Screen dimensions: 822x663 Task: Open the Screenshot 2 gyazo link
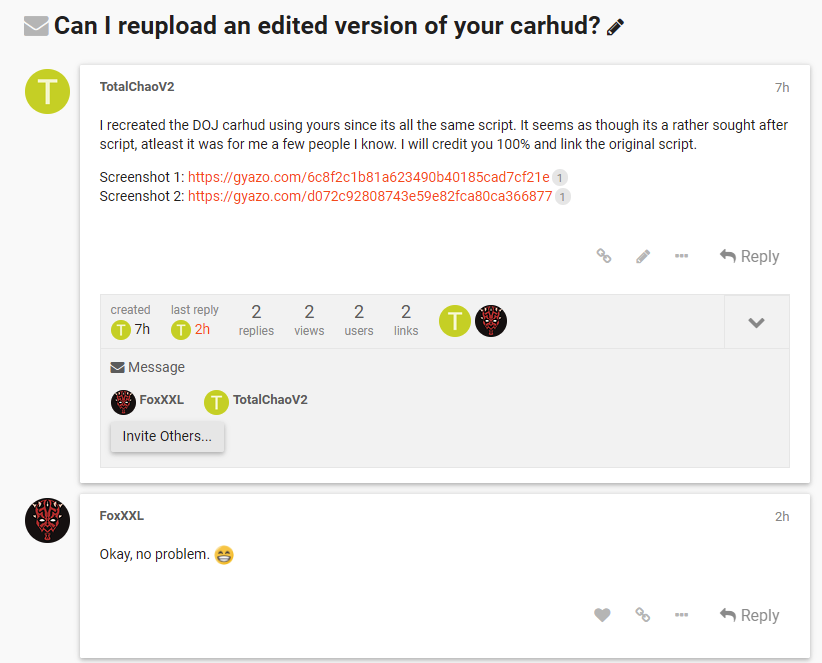point(370,196)
